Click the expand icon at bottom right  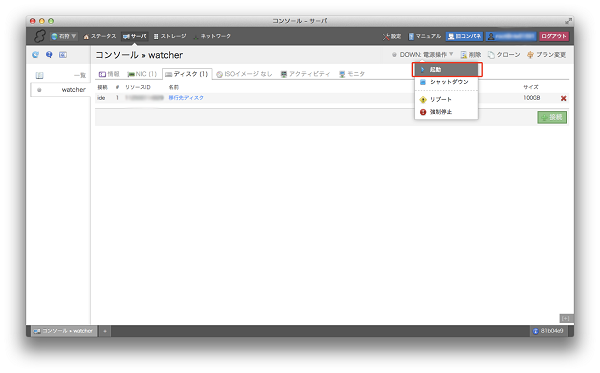(566, 318)
